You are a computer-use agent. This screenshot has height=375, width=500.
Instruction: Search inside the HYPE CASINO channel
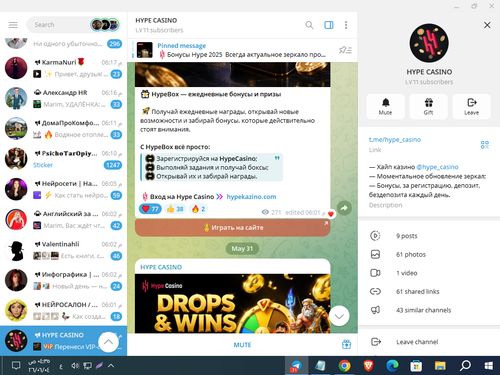click(x=309, y=25)
